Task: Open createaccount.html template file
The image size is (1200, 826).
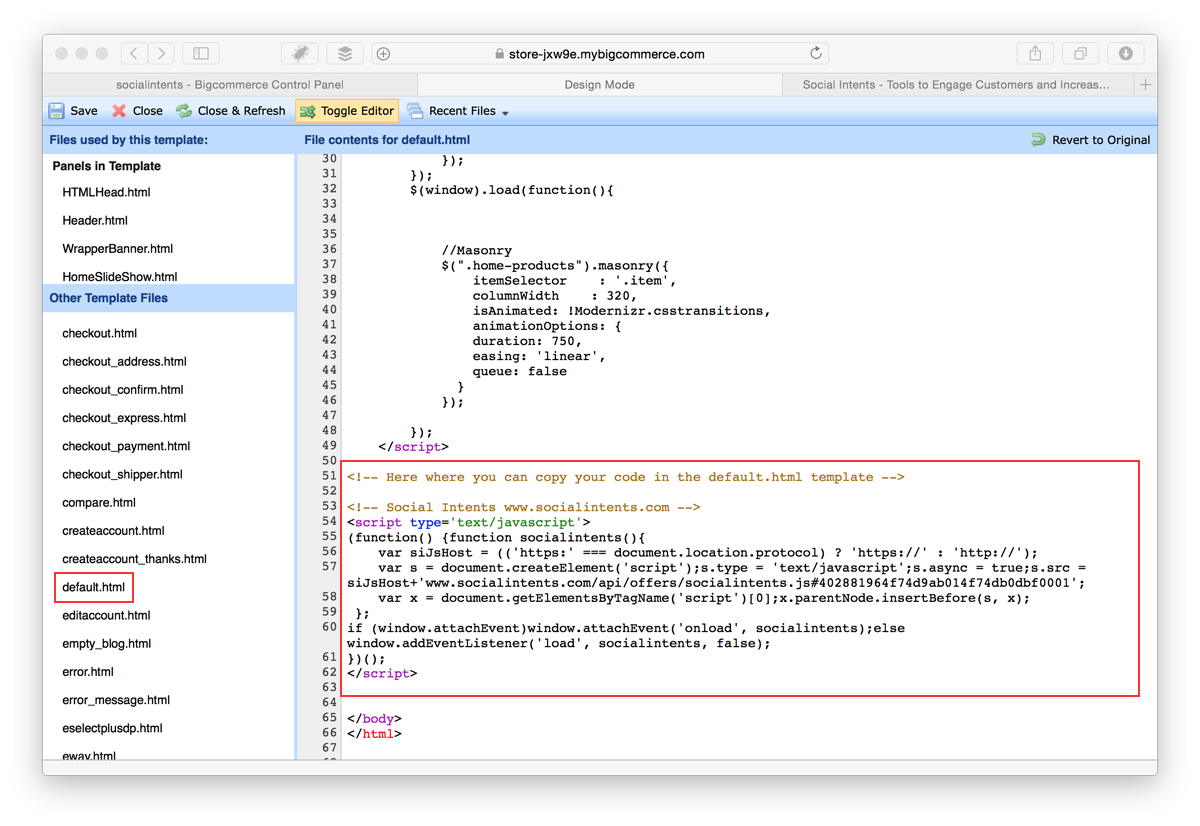Action: [x=113, y=530]
